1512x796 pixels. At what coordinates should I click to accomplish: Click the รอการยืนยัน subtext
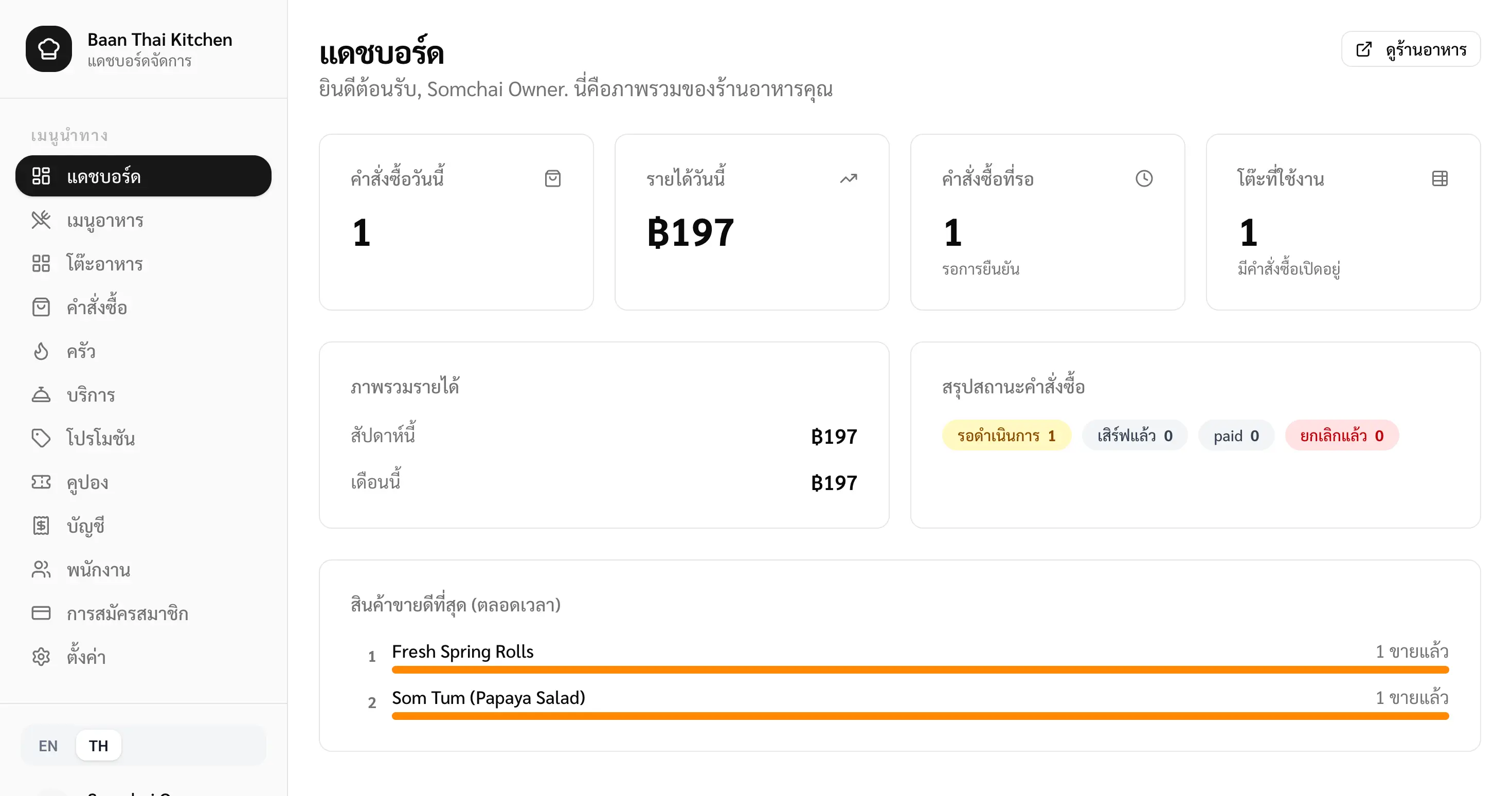pyautogui.click(x=981, y=269)
